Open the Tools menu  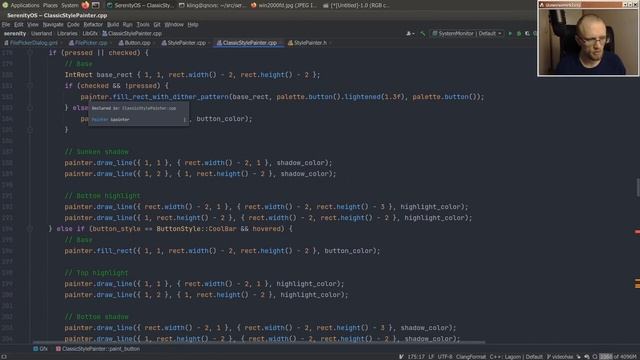coord(143,24)
